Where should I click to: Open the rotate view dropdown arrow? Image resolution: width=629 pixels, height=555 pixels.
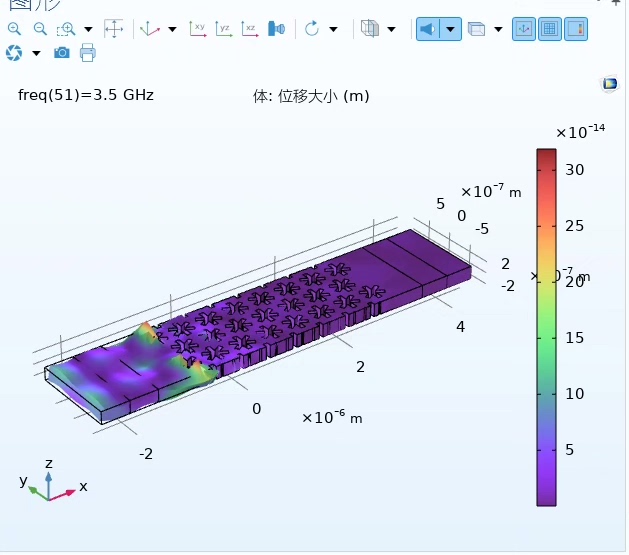tap(333, 29)
